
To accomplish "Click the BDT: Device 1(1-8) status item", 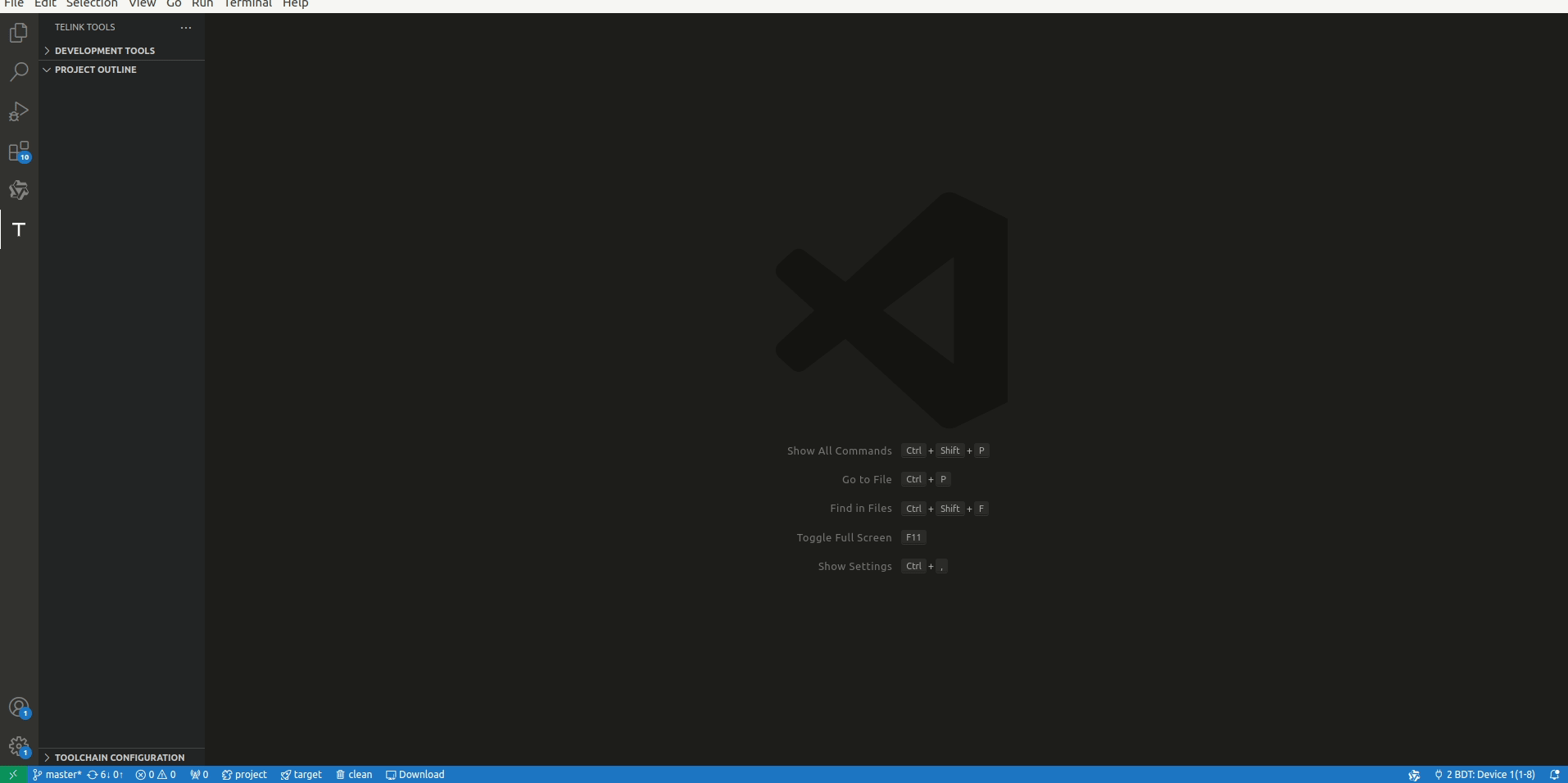I will (x=1484, y=775).
